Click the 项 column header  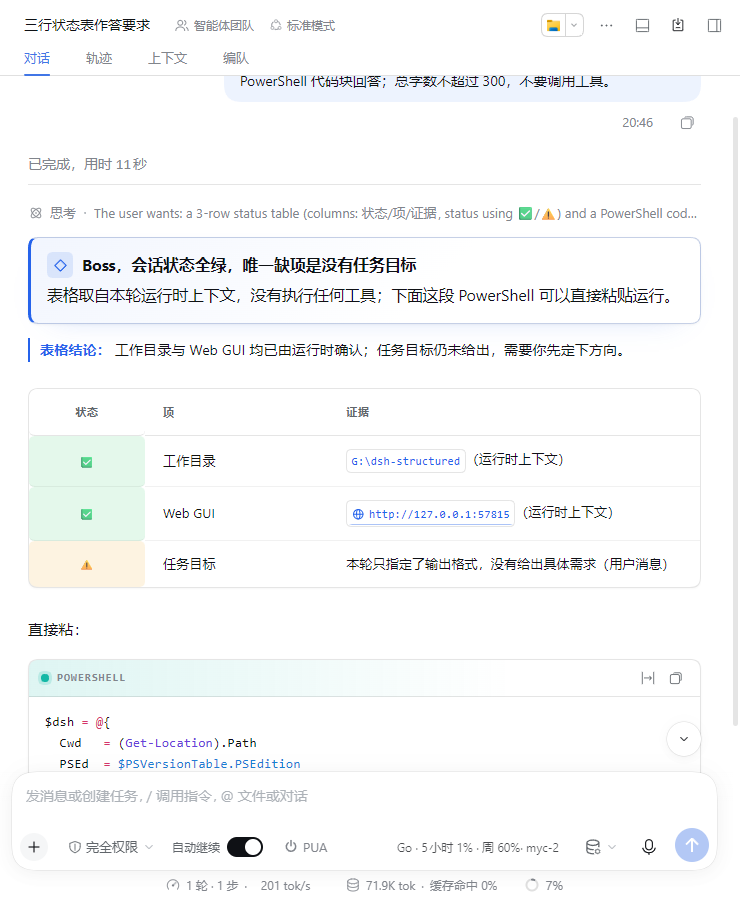pos(168,412)
